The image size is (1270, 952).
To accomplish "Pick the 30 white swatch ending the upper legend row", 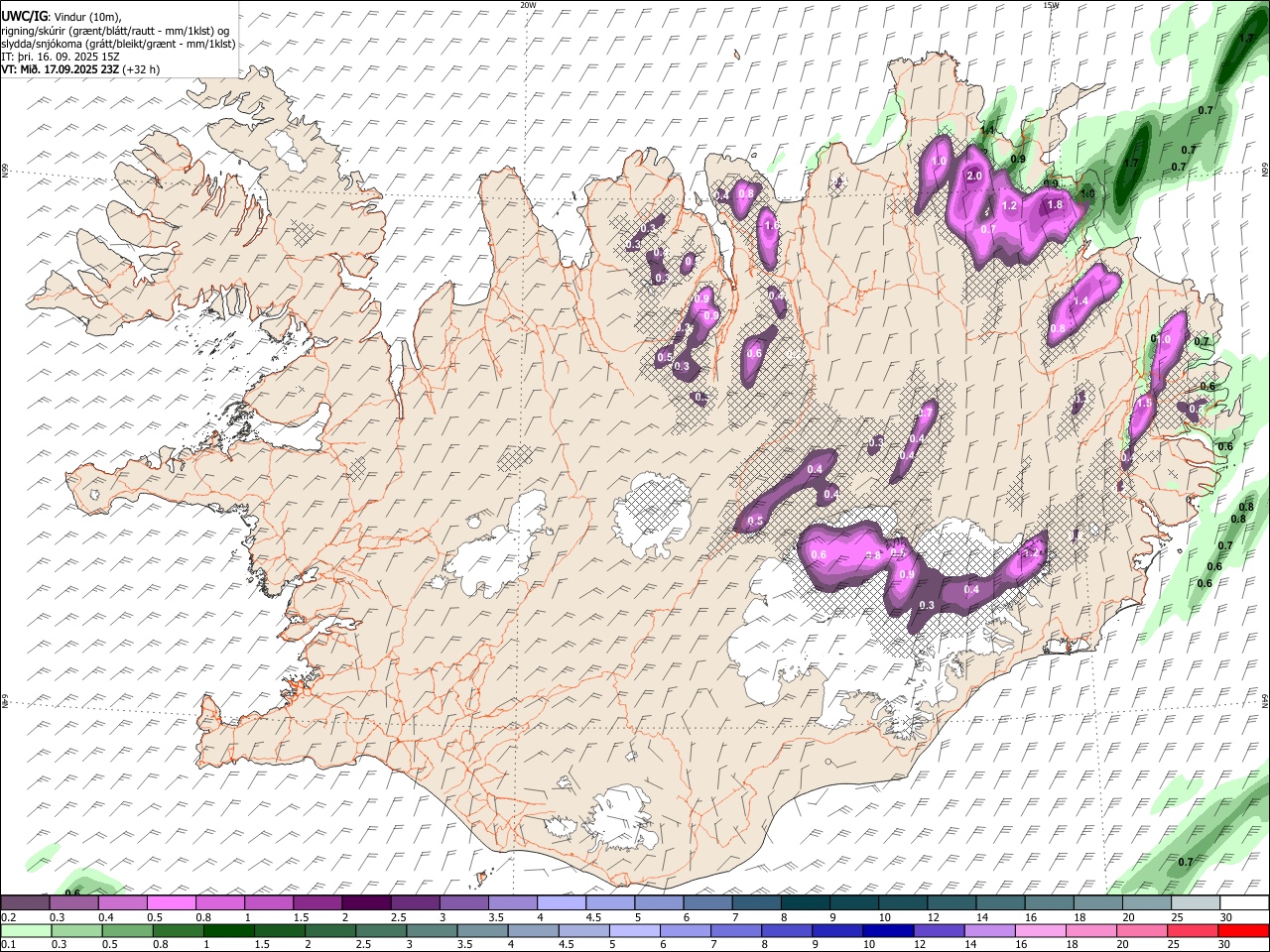I will coord(1245,902).
